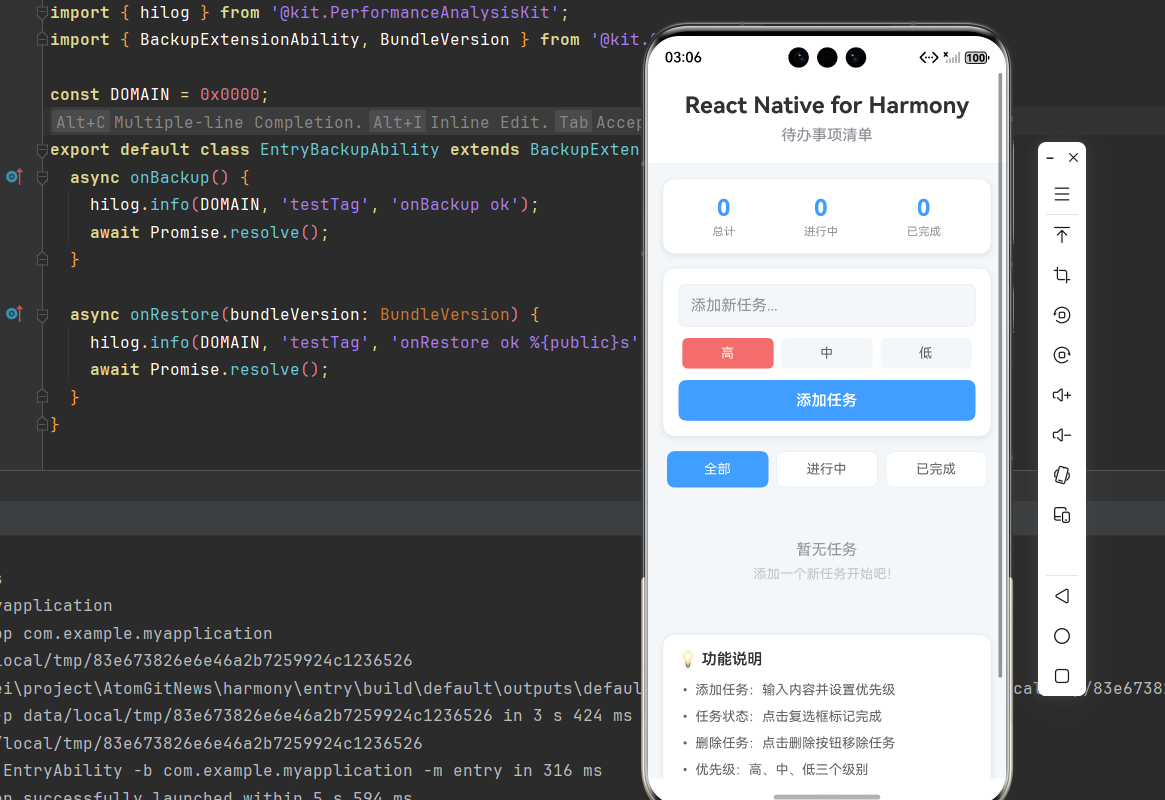Click the 任务状态：点击复选框标记完成 bullet
The image size is (1165, 800).
tap(788, 716)
